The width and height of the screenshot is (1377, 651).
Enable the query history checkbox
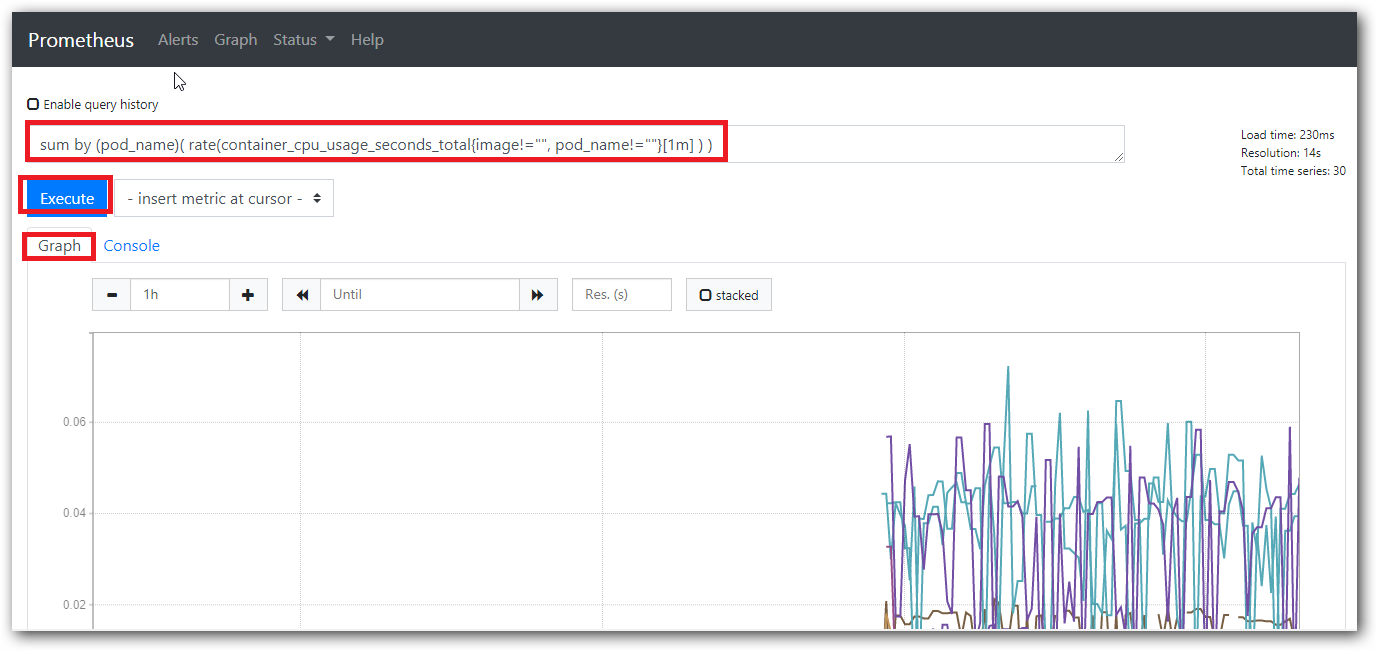pos(33,104)
